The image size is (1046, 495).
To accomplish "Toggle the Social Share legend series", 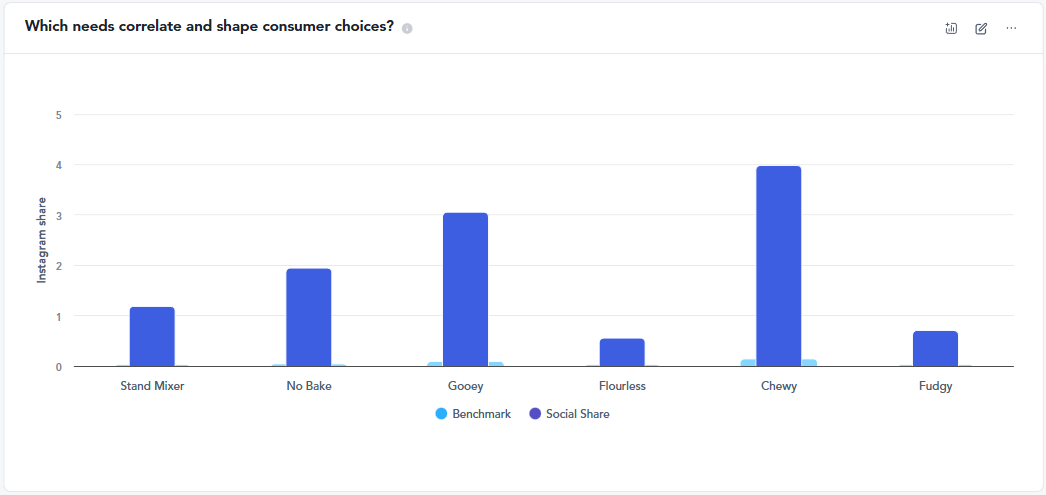I will (x=577, y=414).
